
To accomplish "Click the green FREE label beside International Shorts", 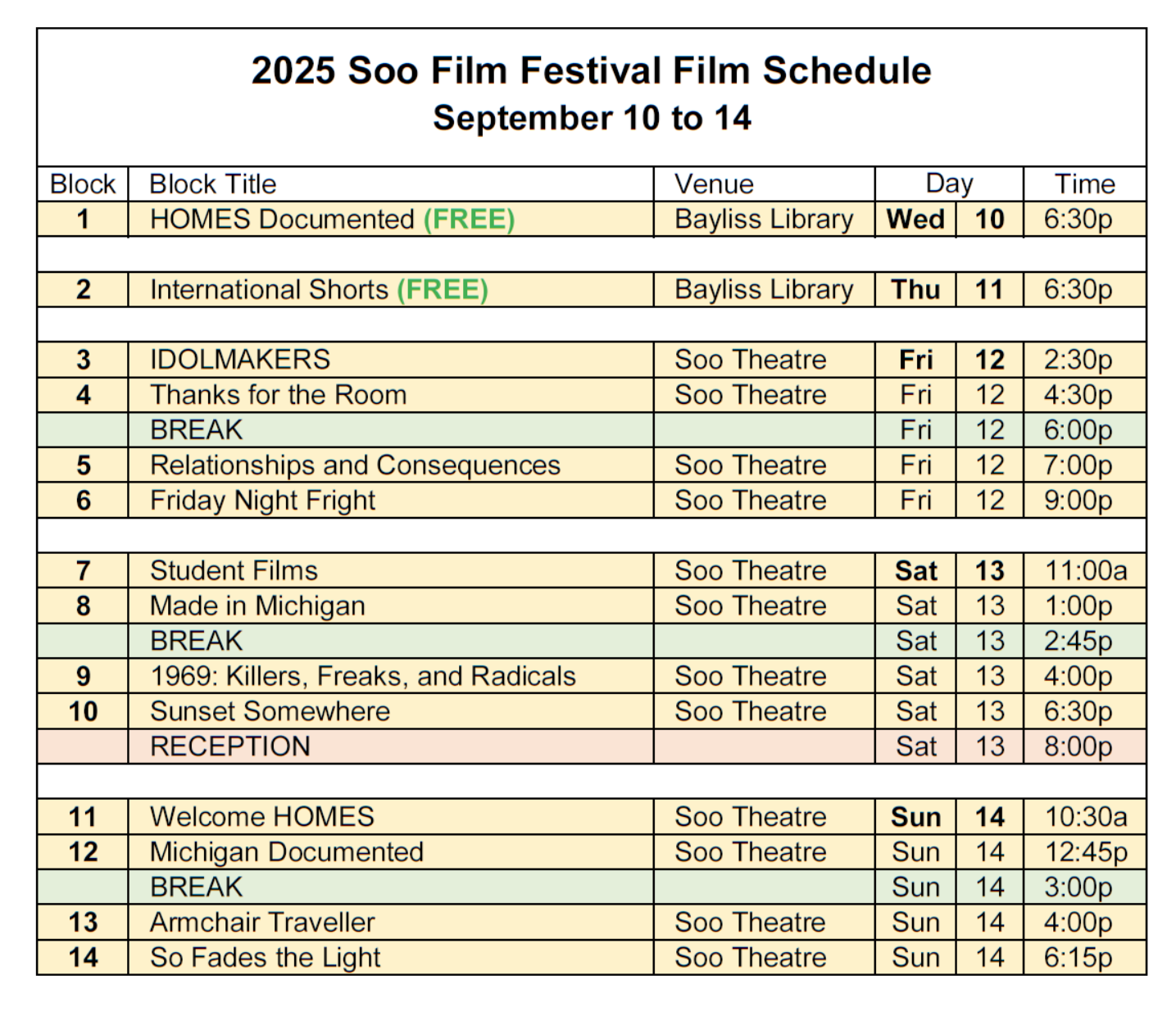I will click(x=443, y=290).
